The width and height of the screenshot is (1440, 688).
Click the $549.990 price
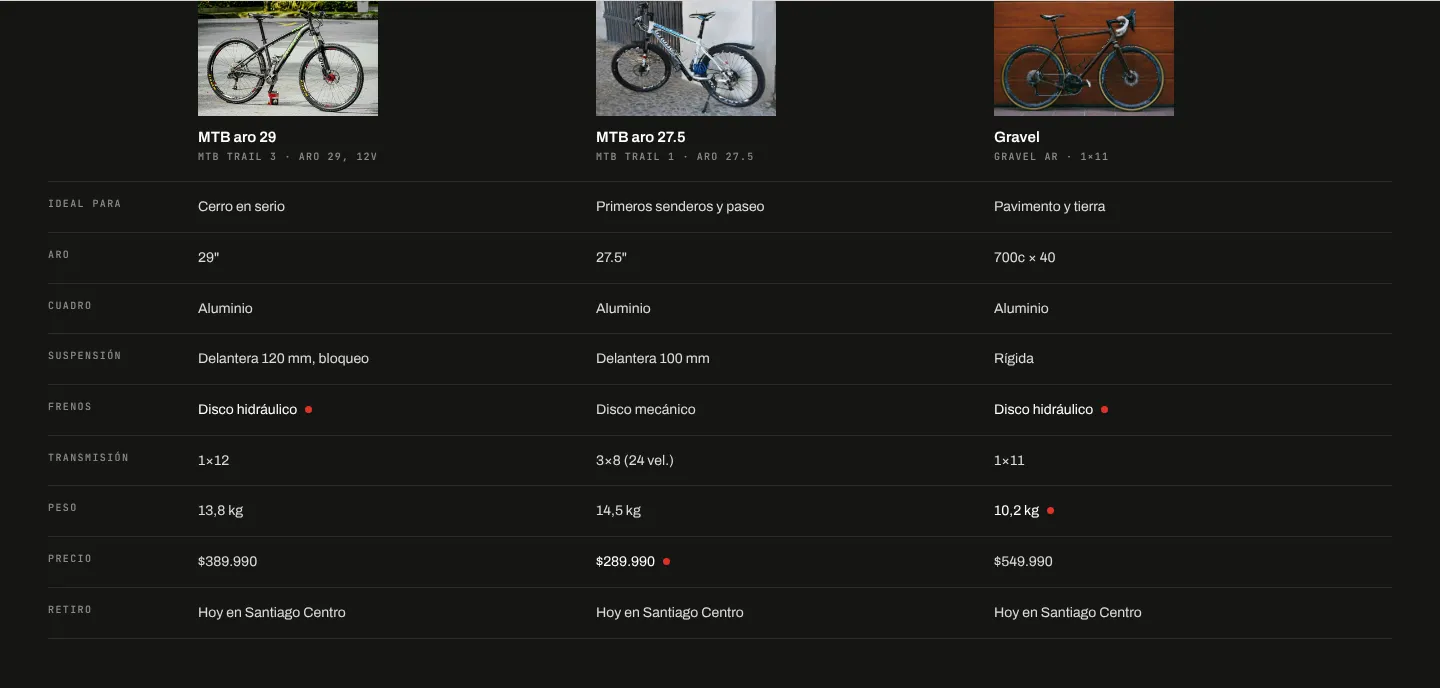(x=1023, y=562)
